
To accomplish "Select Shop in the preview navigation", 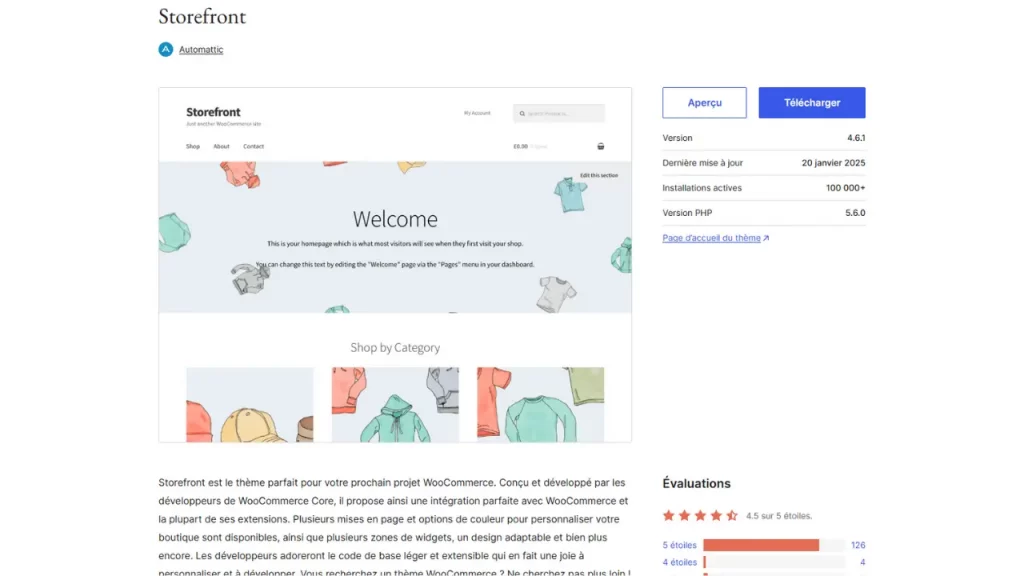I will (x=193, y=146).
